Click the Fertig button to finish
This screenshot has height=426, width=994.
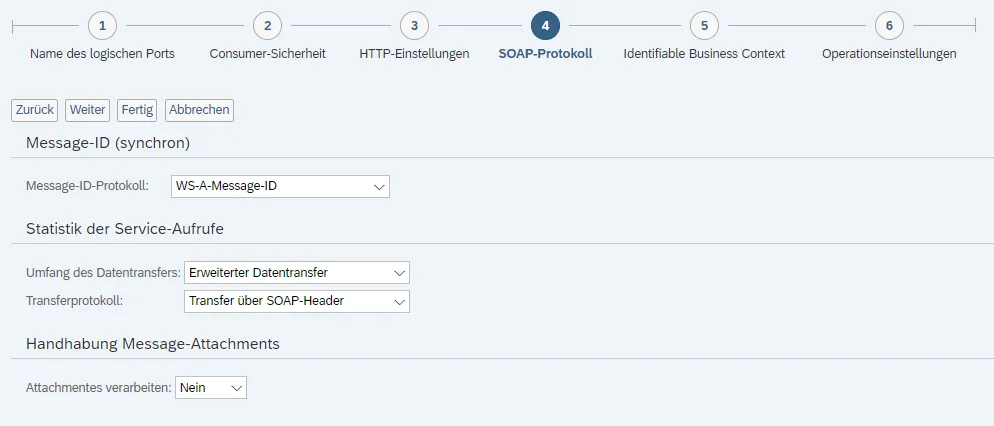(138, 110)
